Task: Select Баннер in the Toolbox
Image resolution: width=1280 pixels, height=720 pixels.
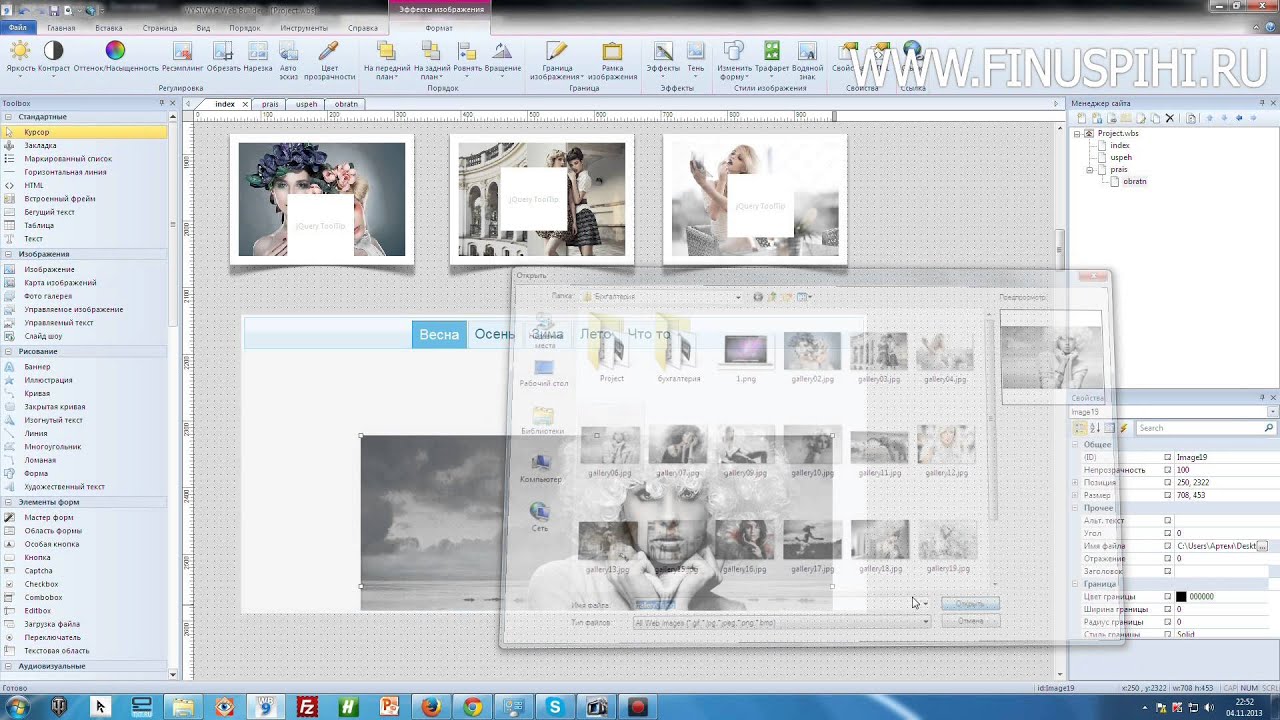Action: tap(37, 367)
